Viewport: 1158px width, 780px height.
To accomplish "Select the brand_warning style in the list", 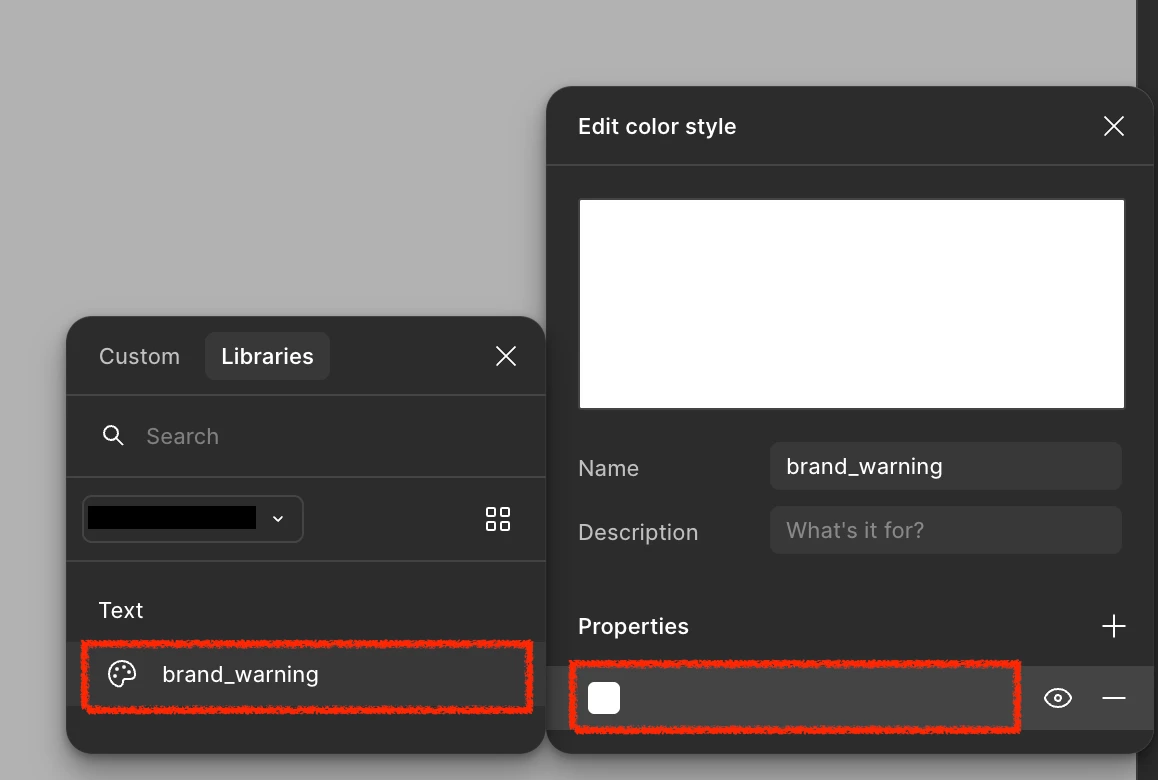I will pyautogui.click(x=240, y=674).
